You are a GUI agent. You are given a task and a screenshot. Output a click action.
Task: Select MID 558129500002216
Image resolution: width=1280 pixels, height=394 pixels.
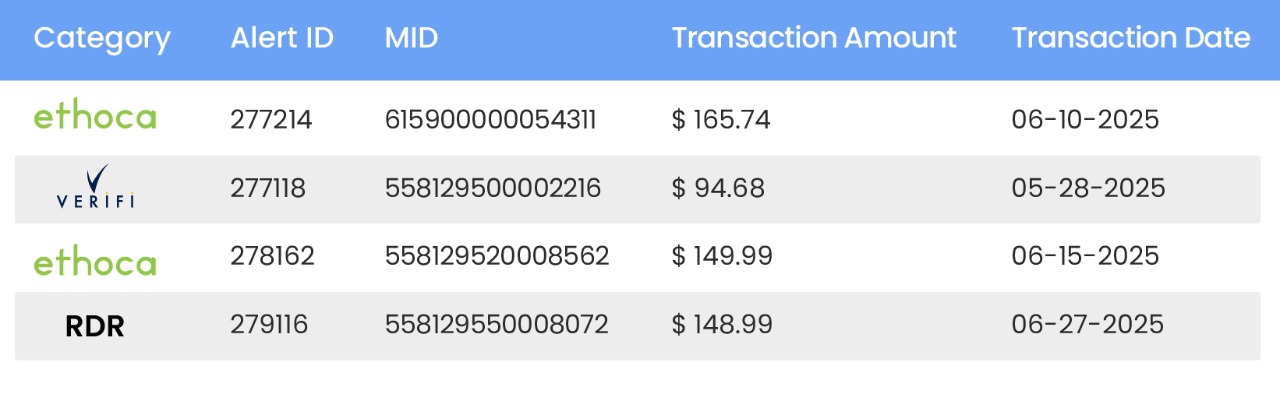(x=493, y=188)
